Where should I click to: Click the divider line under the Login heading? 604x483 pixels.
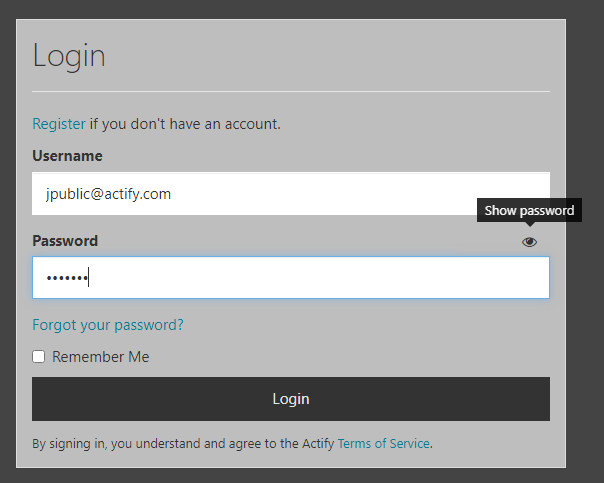[x=291, y=91]
